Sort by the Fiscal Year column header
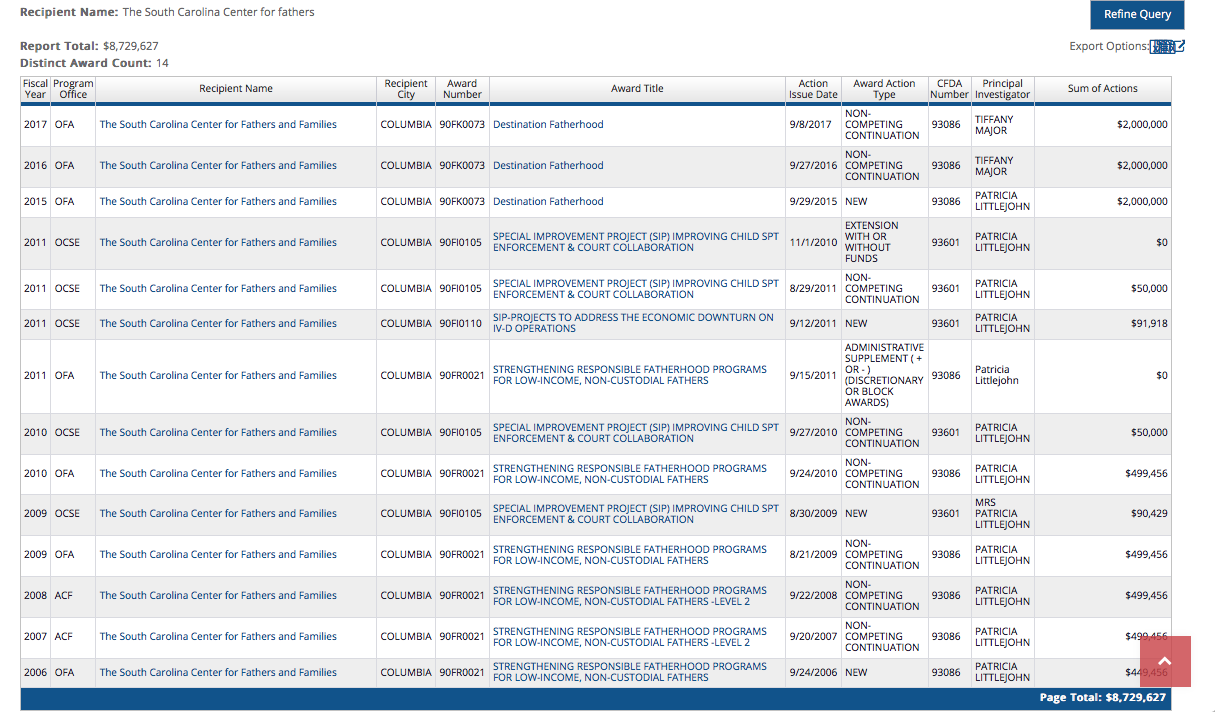Screen dimensions: 1215x712 (35, 89)
